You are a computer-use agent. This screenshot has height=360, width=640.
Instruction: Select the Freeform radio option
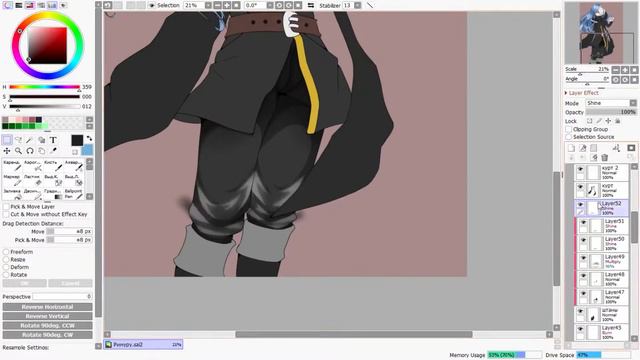pyautogui.click(x=6, y=252)
